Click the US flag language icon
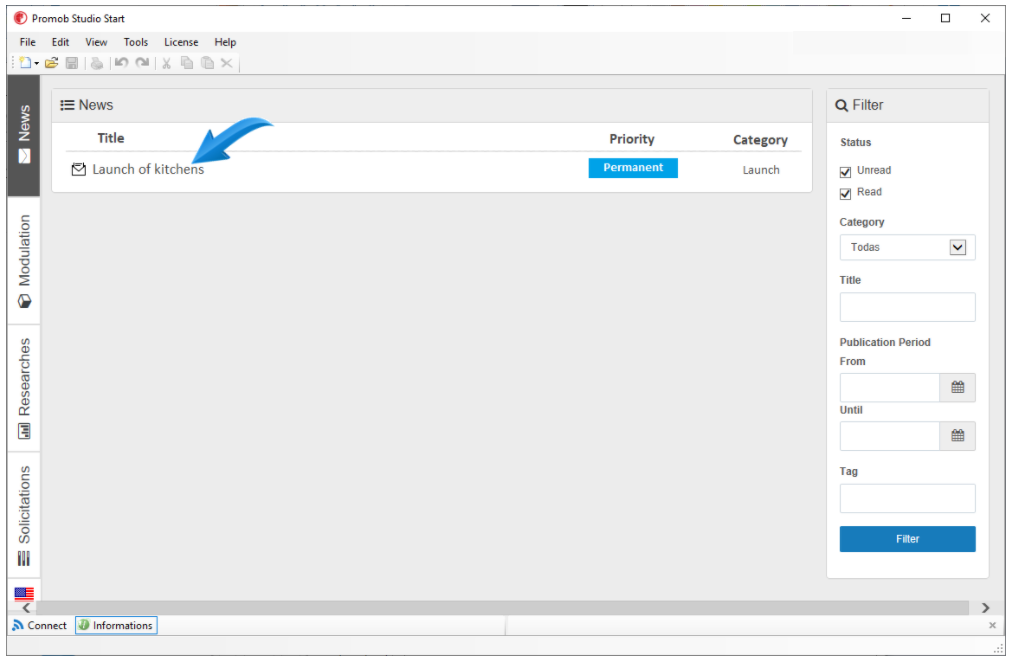 [24, 593]
